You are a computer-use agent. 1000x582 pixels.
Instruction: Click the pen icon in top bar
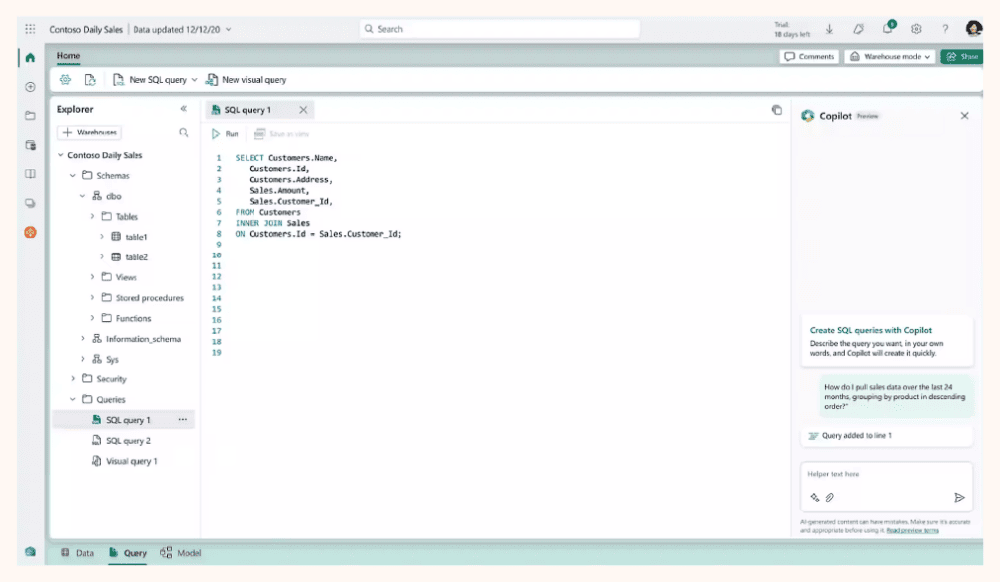[858, 29]
